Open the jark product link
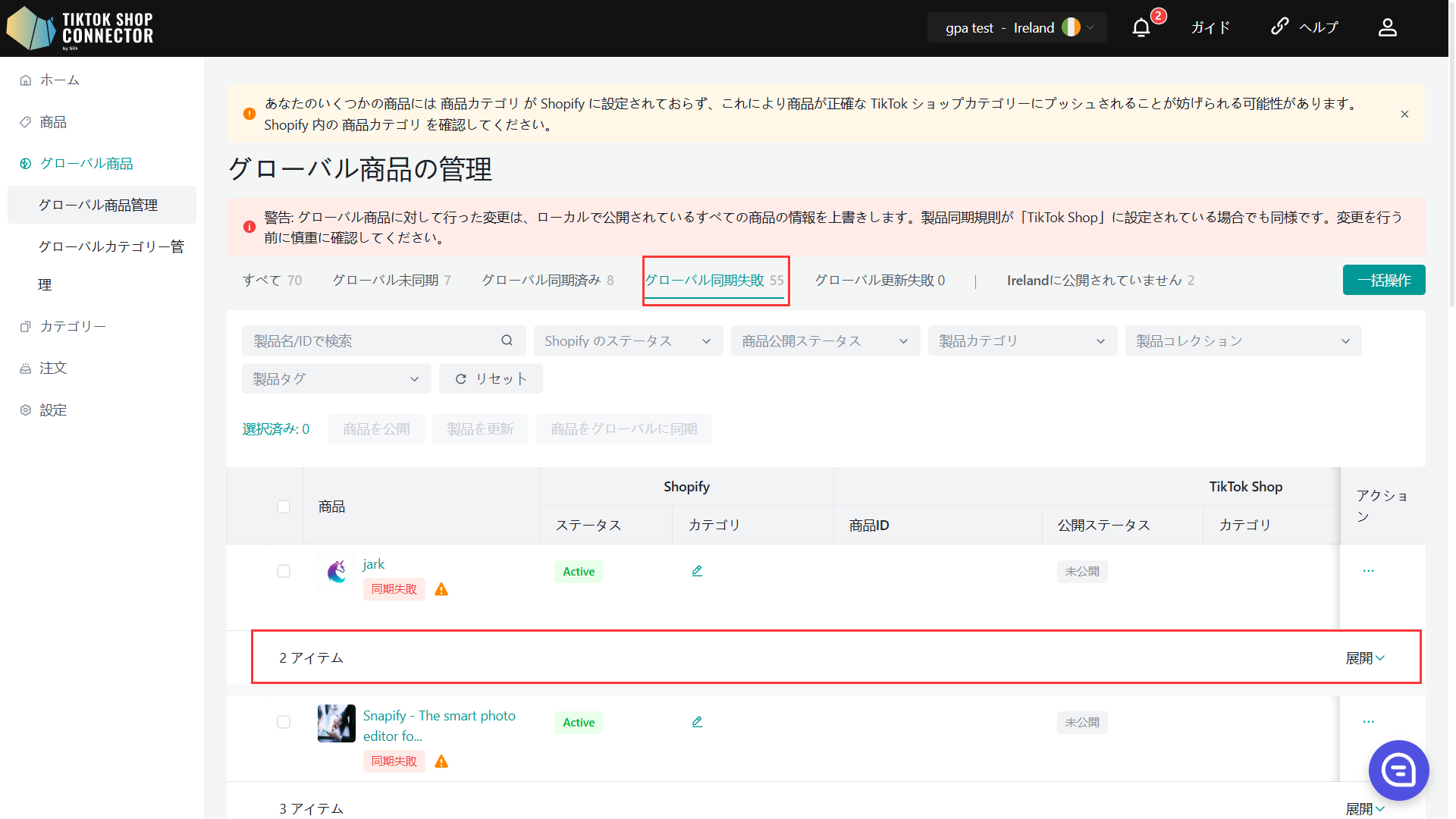Screen dimensions: 1456x819 click(x=373, y=564)
